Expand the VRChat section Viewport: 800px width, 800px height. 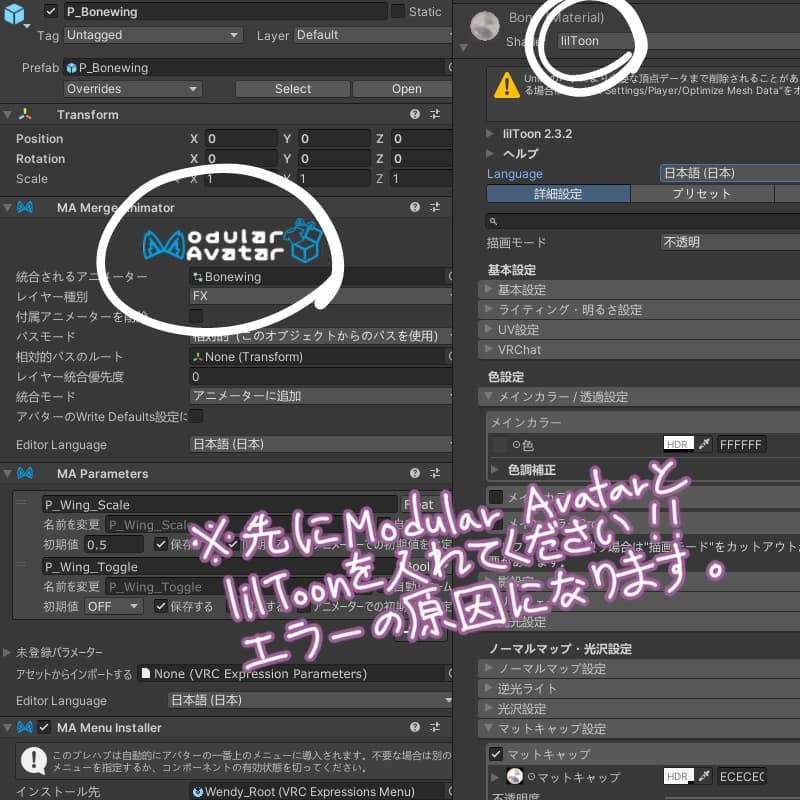coord(639,349)
